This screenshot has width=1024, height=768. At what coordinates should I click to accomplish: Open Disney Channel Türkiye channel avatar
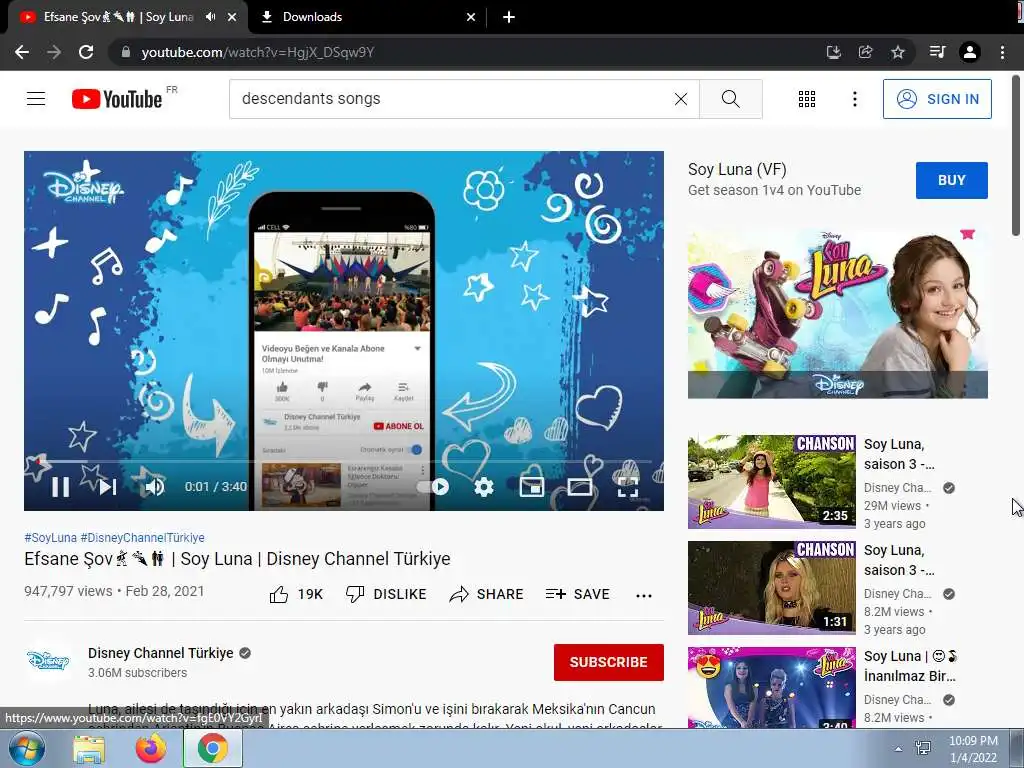(x=48, y=661)
